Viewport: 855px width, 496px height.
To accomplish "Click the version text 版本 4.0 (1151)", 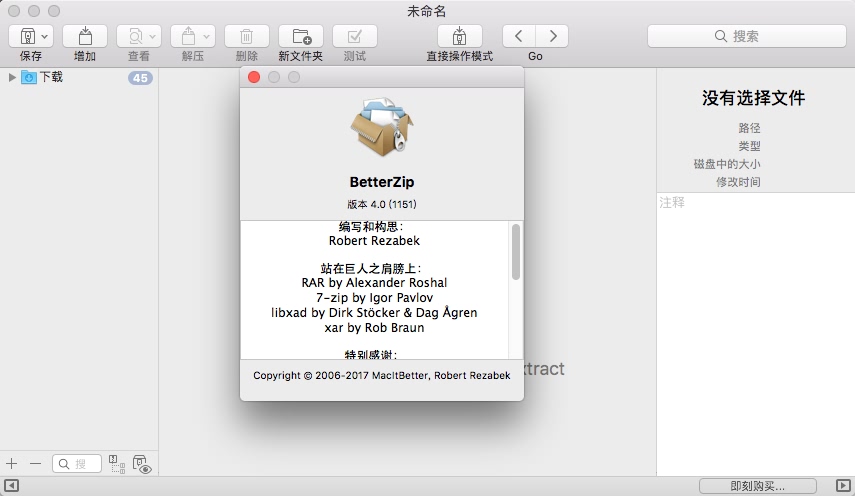I will (x=382, y=204).
